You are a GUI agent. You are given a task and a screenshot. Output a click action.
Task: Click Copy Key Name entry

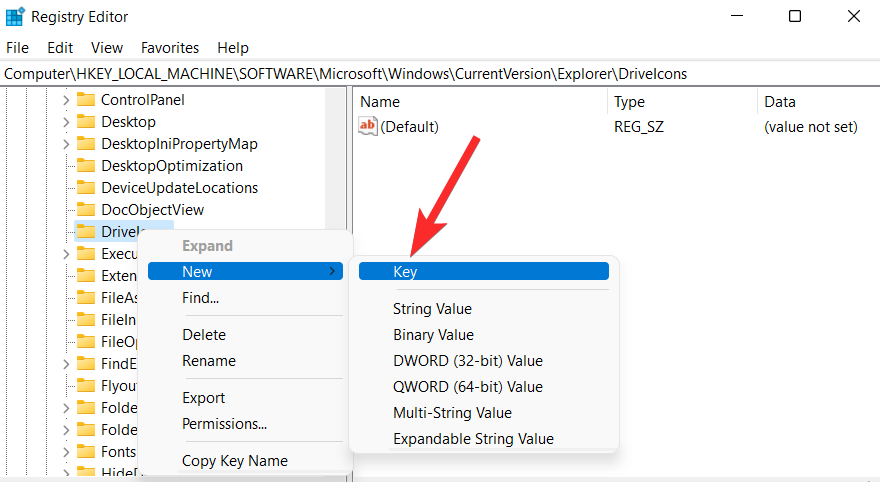click(x=235, y=461)
